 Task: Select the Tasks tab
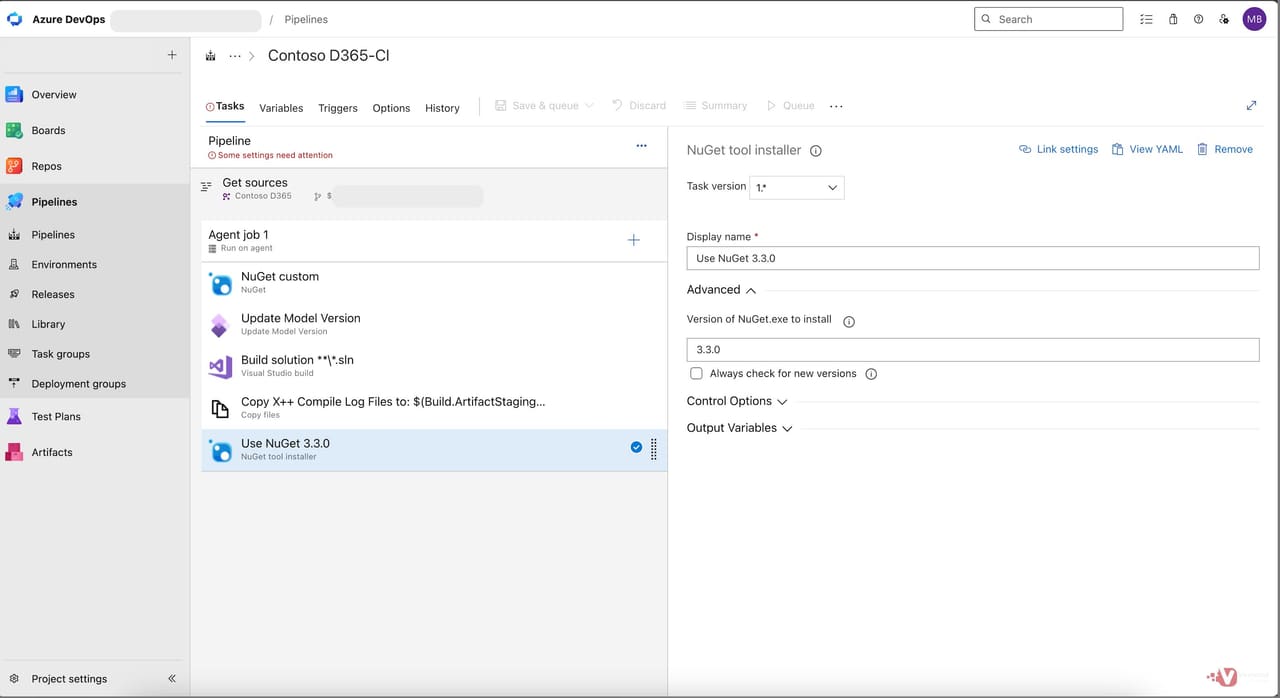coord(225,106)
